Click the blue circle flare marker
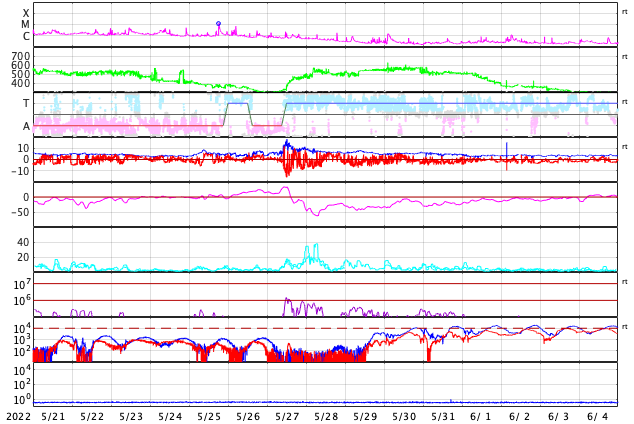Image resolution: width=634 pixels, height=424 pixels. (x=218, y=24)
